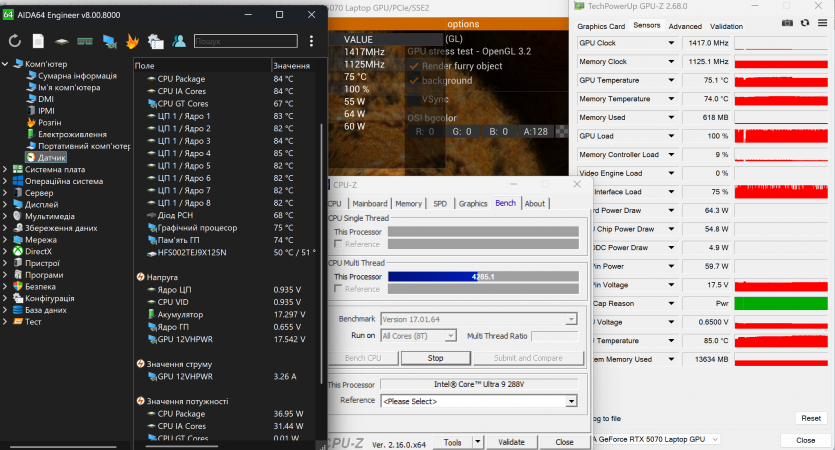Screen dimensions: 835x450
Task: Take a GPU-Z screenshot with the camera icon
Action: pyautogui.click(x=788, y=22)
